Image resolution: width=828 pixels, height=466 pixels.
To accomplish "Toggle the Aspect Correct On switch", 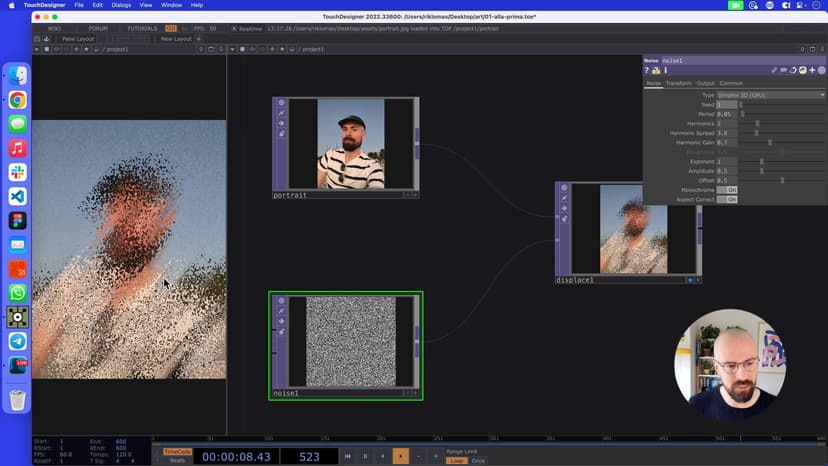I will (x=727, y=199).
